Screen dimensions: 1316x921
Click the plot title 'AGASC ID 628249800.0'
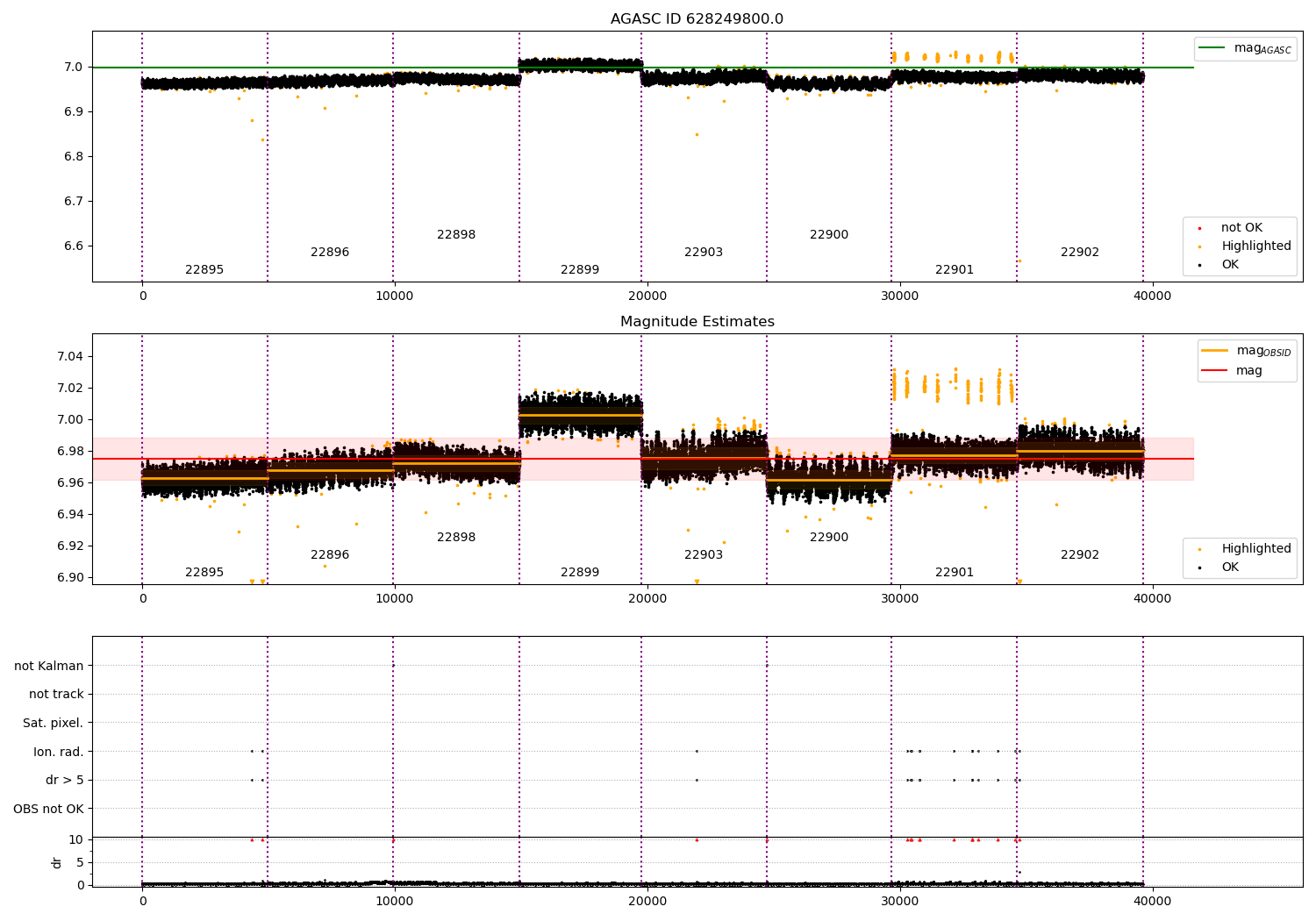[x=697, y=19]
